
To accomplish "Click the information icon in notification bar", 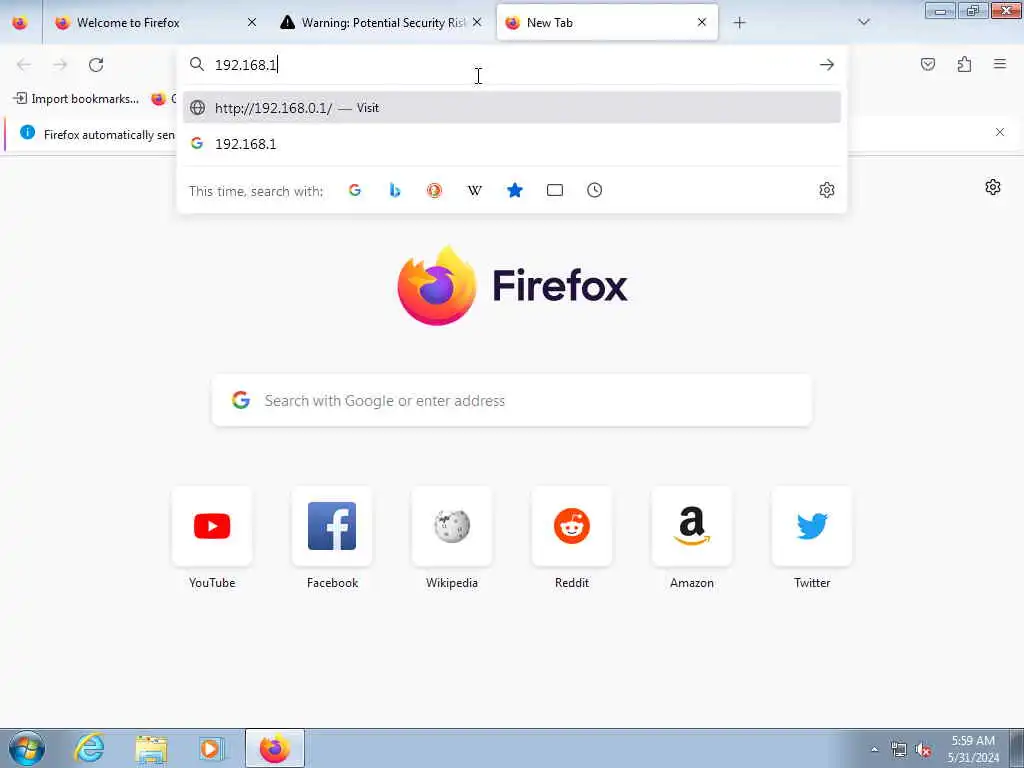I will click(27, 133).
